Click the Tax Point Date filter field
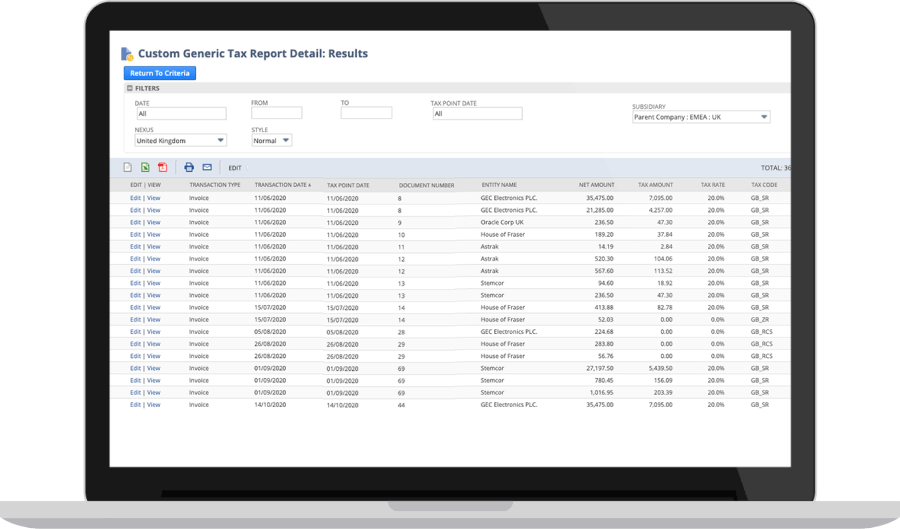 click(478, 114)
